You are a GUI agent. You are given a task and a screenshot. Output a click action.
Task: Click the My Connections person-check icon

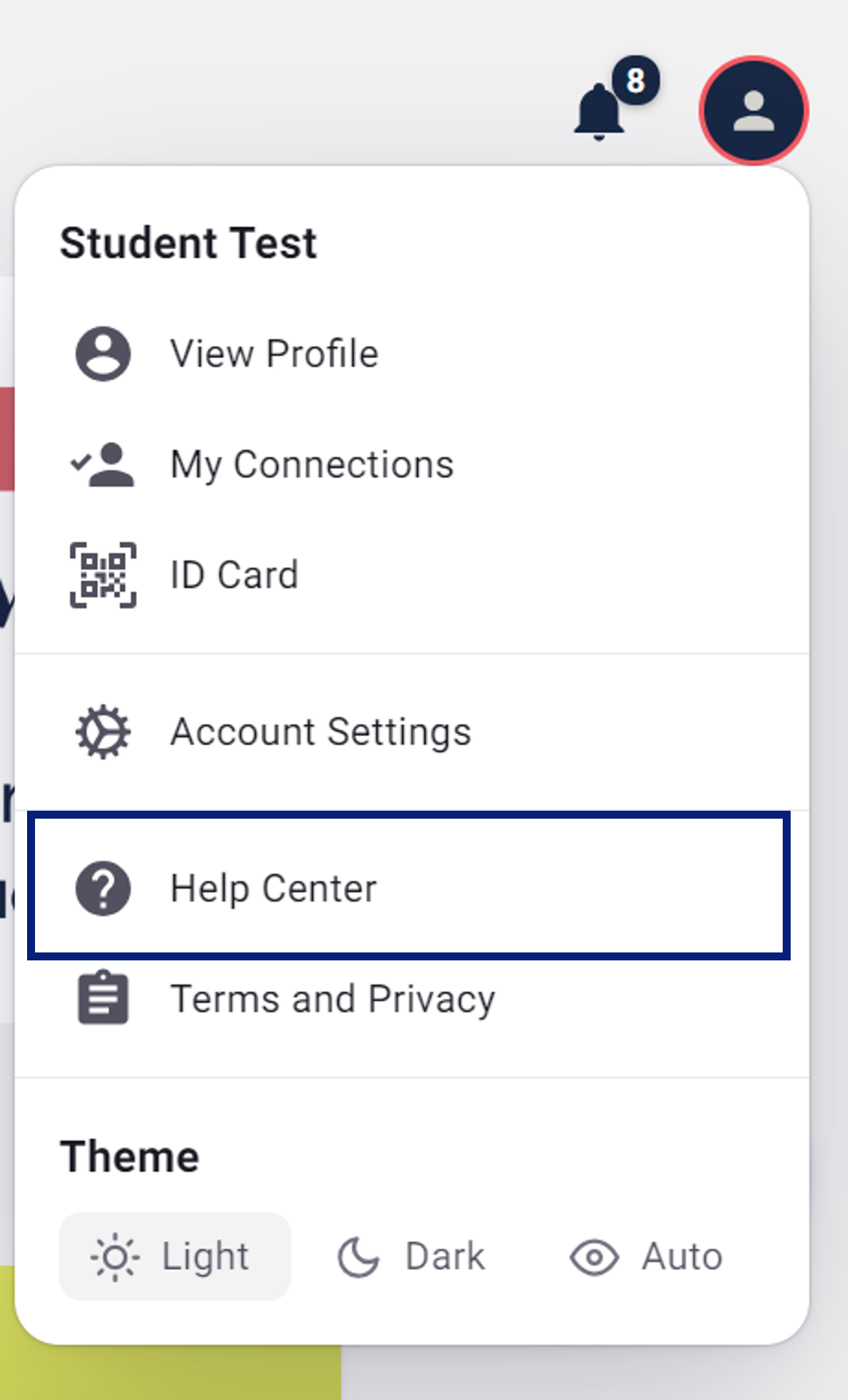point(103,464)
